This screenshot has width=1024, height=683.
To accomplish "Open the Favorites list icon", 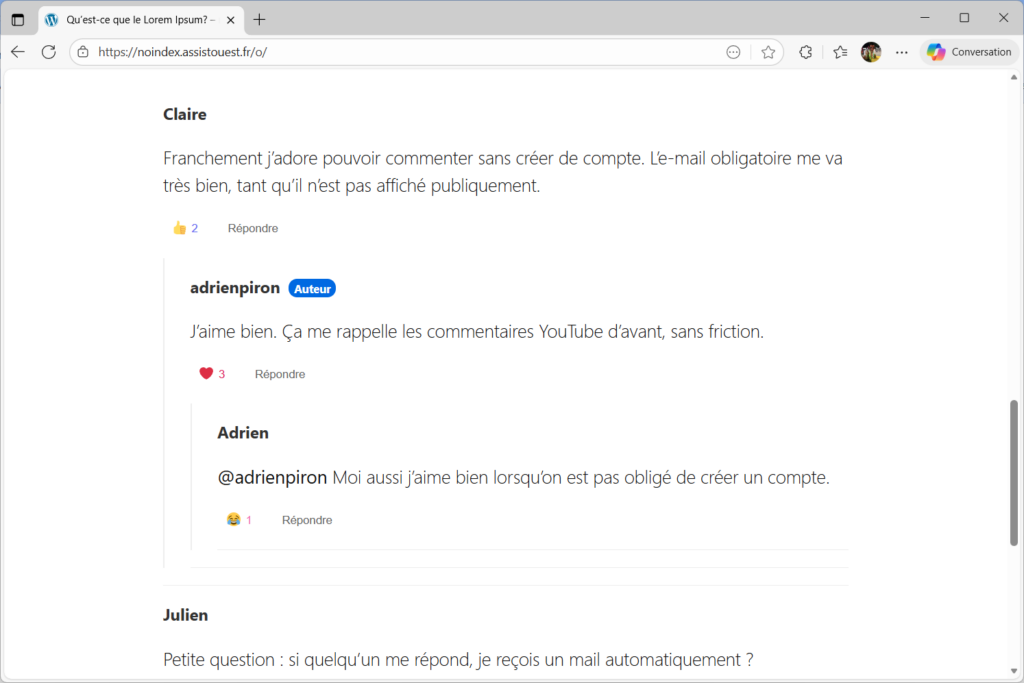I will pos(840,52).
